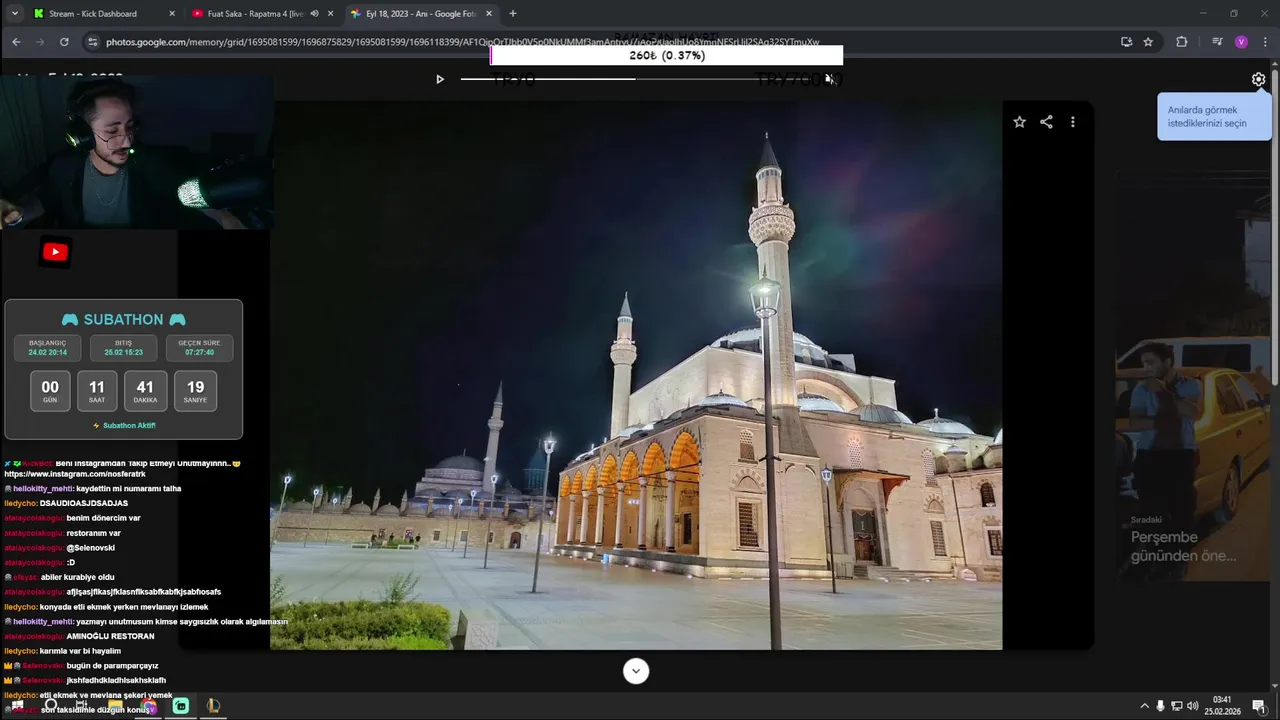This screenshot has height=720, width=1280.
Task: Close the Fuat Saka YouTube tab
Action: (330, 14)
